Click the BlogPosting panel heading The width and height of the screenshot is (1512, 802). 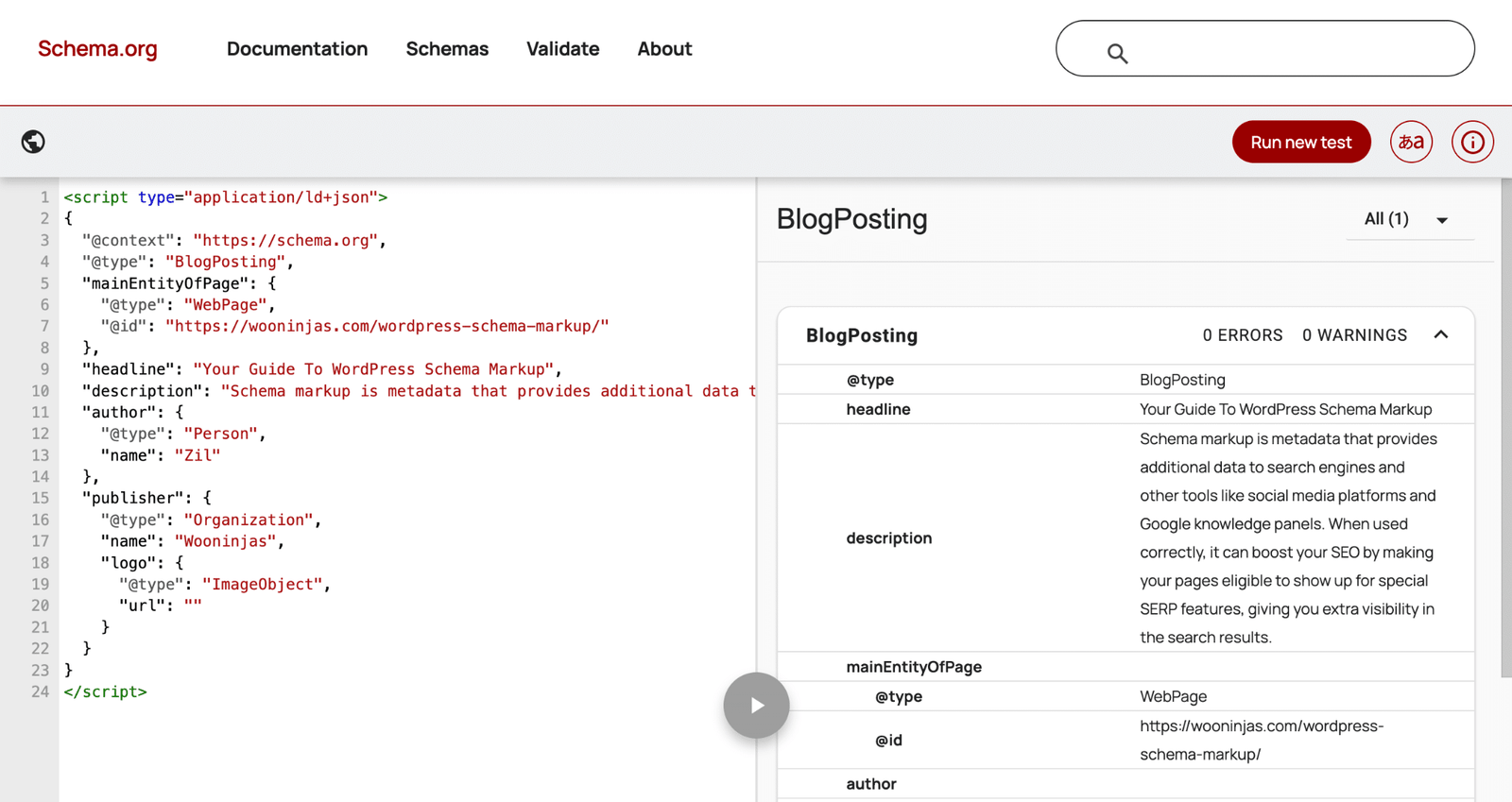pos(851,219)
